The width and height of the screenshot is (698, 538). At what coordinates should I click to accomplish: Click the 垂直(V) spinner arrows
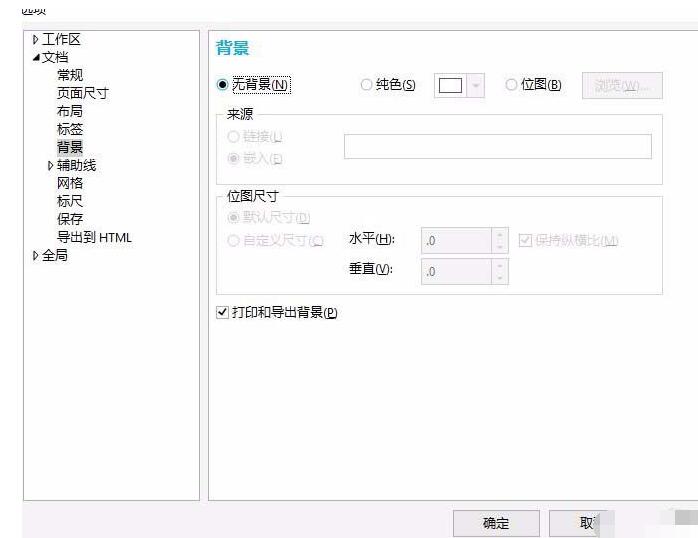click(x=500, y=271)
